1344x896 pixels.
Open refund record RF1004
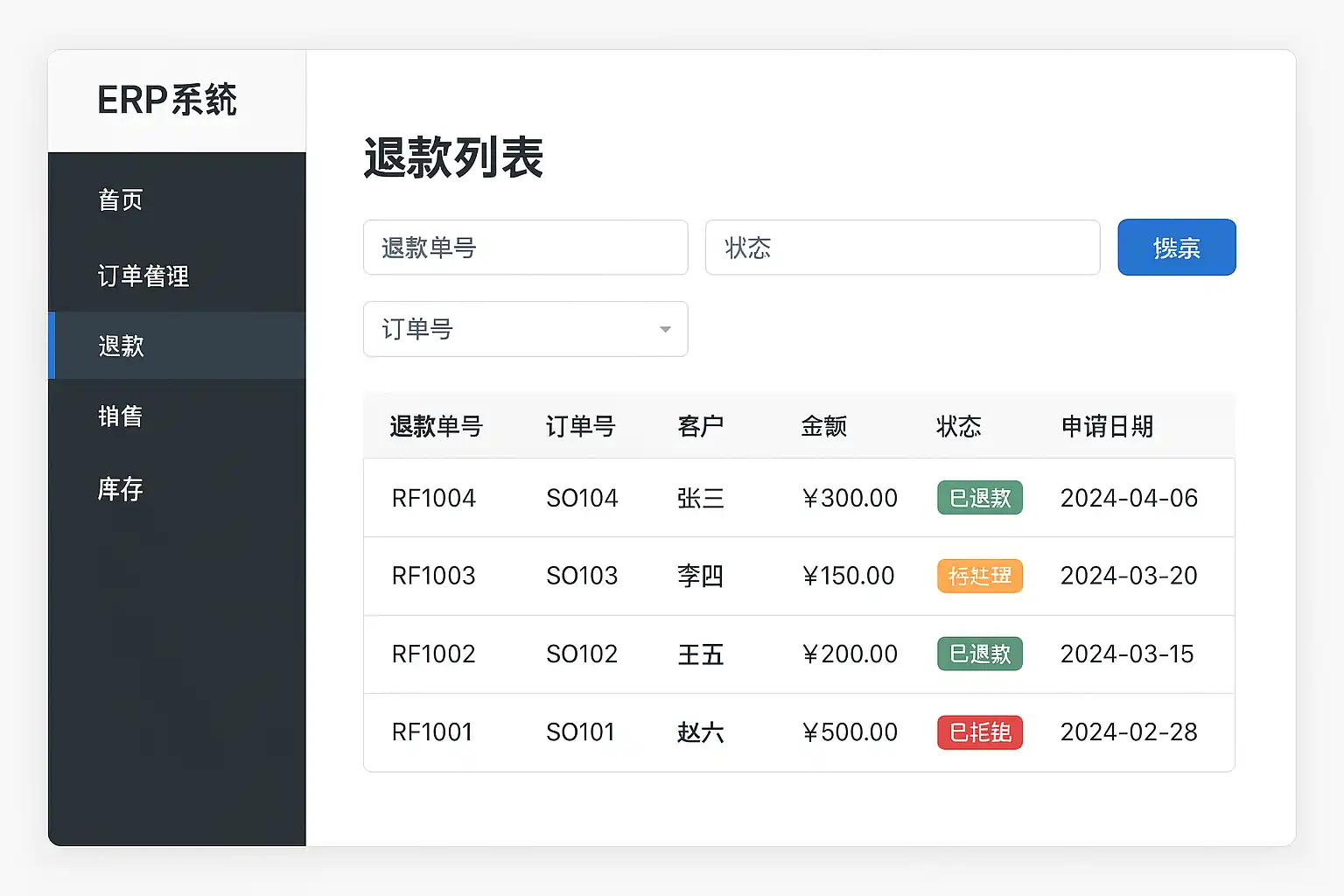coord(434,498)
